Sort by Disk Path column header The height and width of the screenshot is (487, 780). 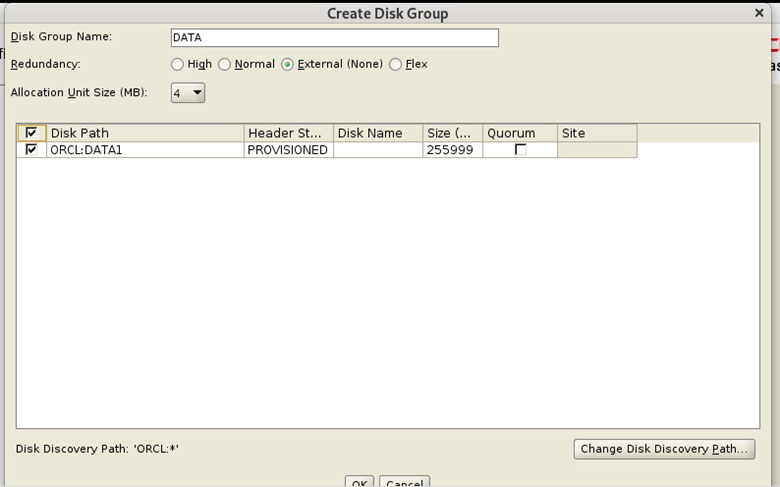pyautogui.click(x=145, y=133)
